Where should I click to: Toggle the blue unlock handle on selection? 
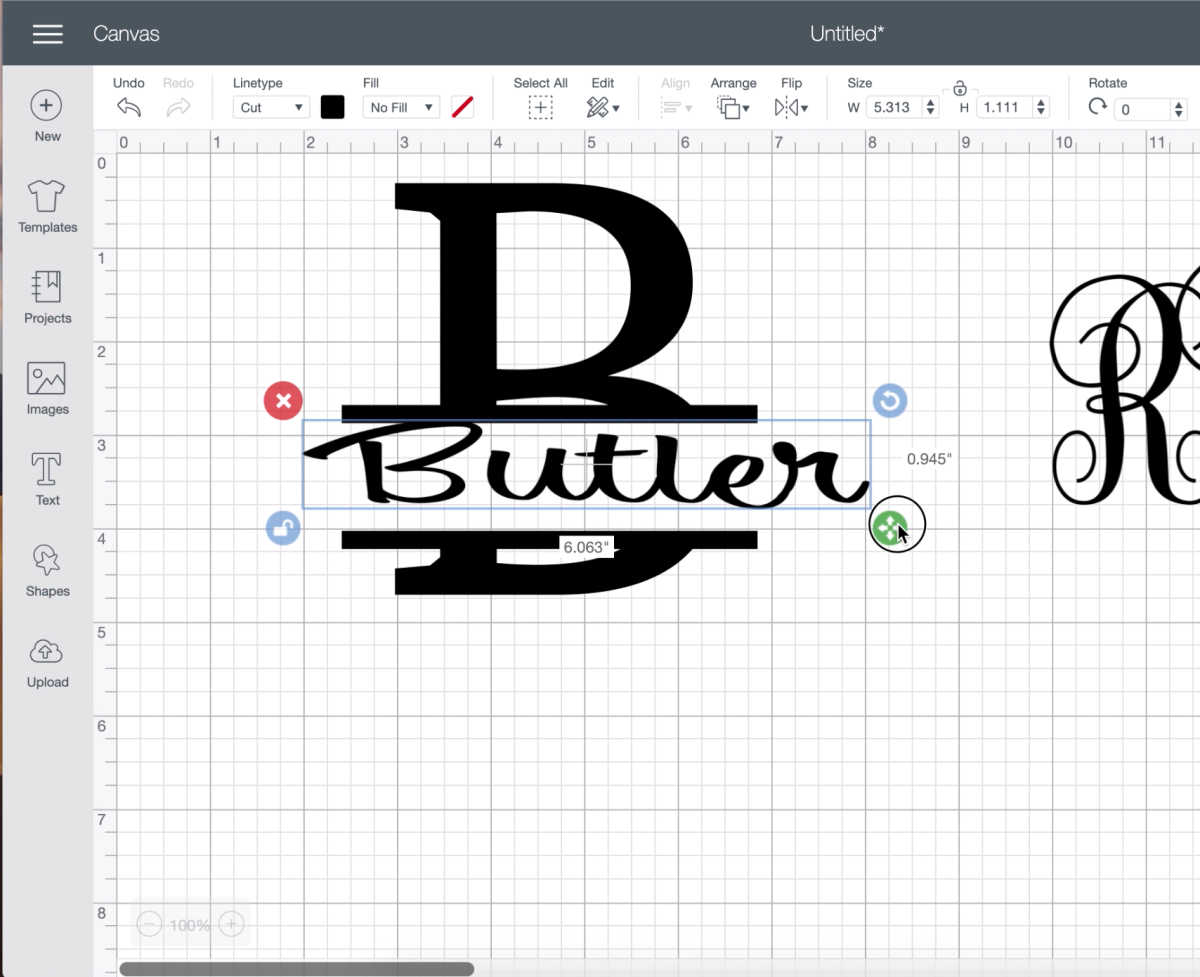(x=283, y=528)
